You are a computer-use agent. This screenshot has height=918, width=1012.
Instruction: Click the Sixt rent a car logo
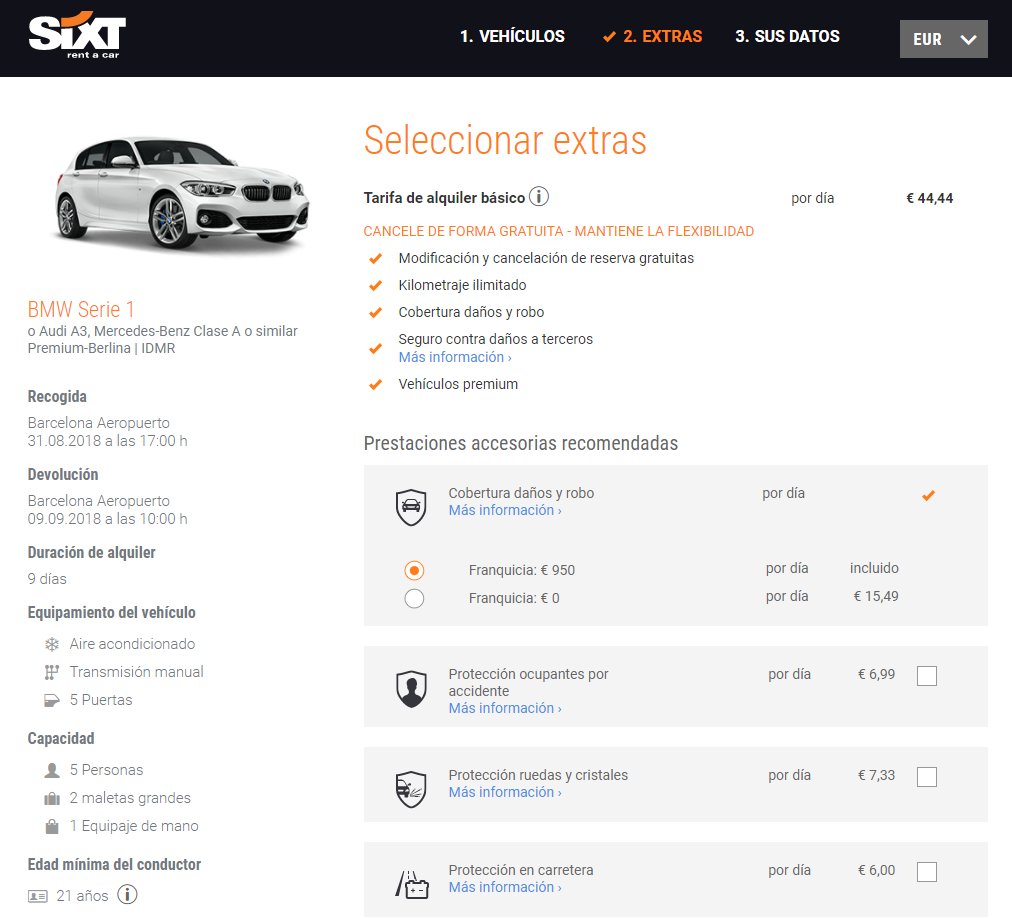77,35
